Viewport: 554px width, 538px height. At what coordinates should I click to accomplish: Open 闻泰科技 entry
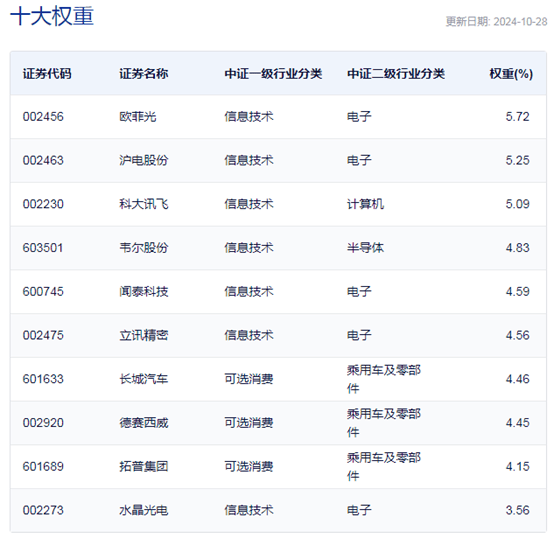click(143, 291)
